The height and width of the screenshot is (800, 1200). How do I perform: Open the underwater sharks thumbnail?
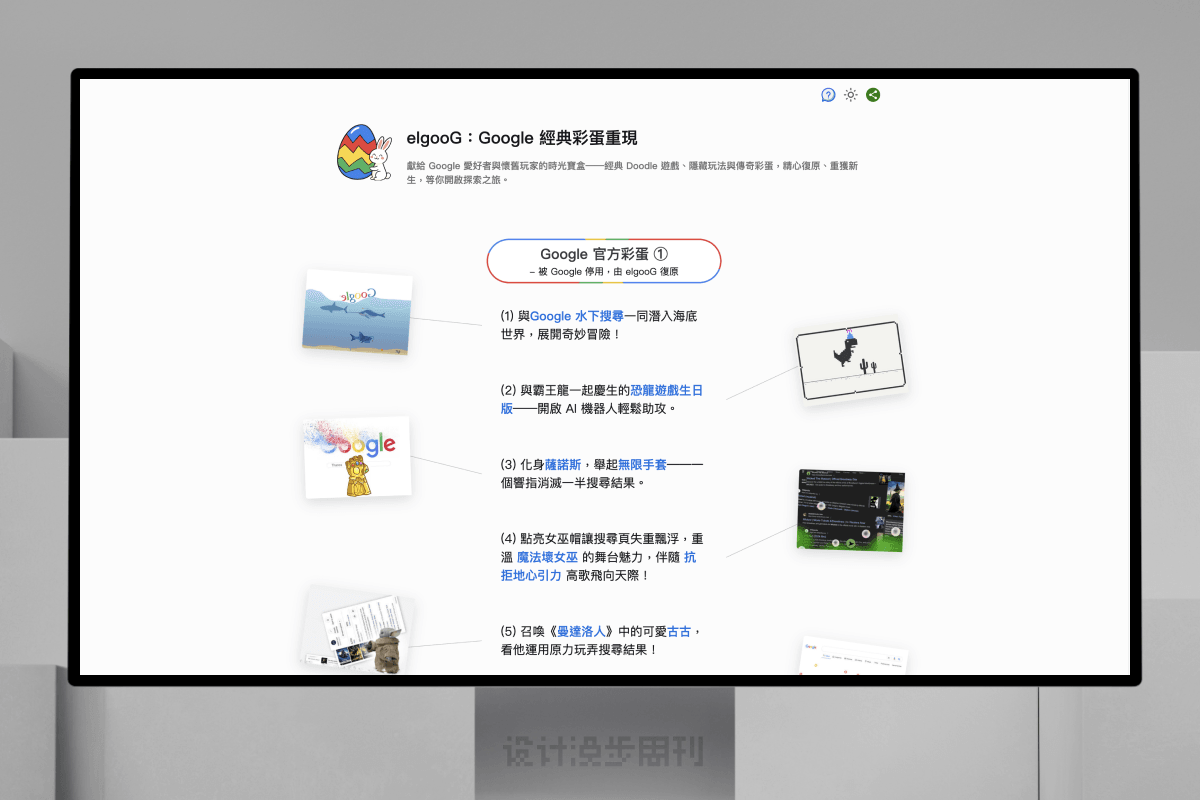[x=357, y=313]
